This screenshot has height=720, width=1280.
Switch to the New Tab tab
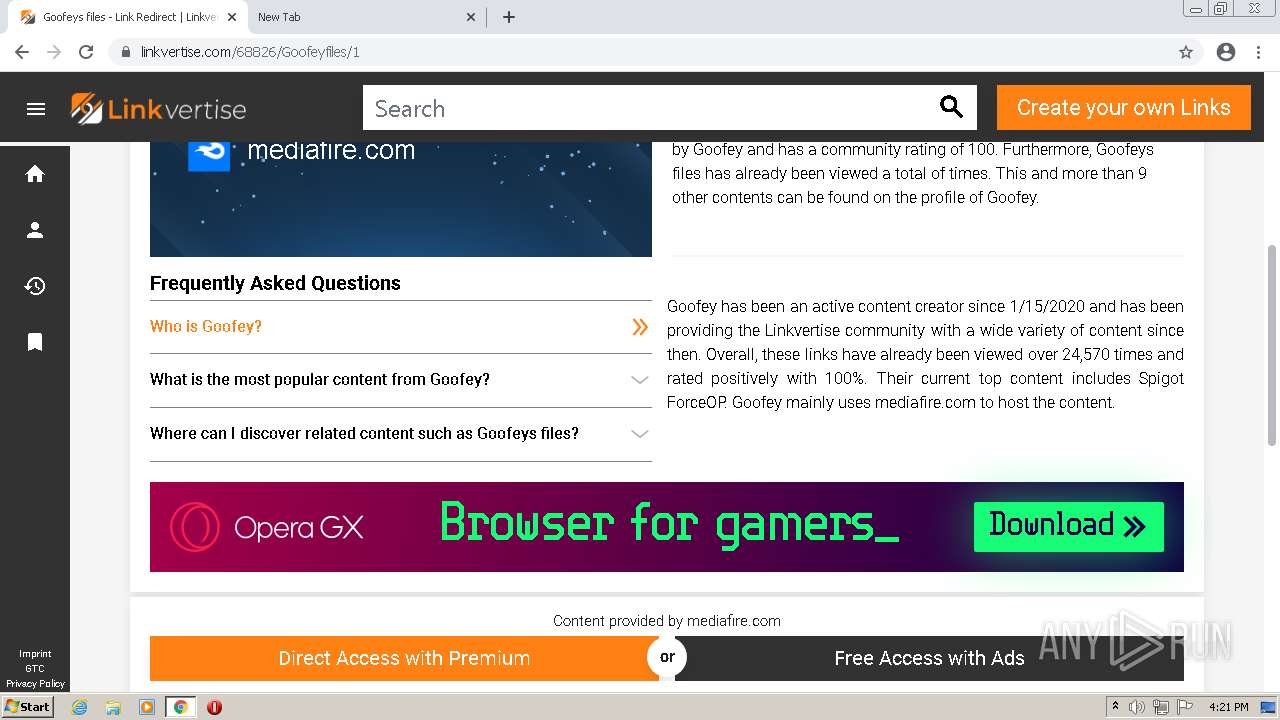[x=366, y=17]
